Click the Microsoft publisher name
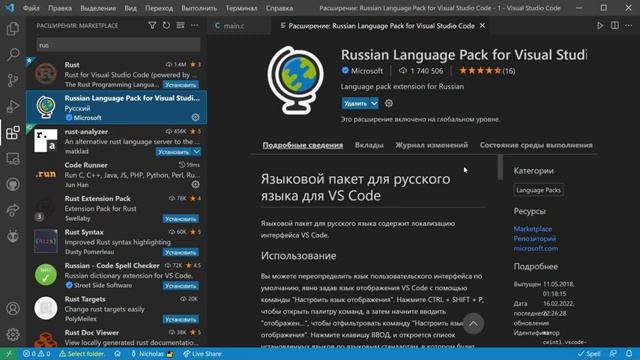 coord(367,71)
